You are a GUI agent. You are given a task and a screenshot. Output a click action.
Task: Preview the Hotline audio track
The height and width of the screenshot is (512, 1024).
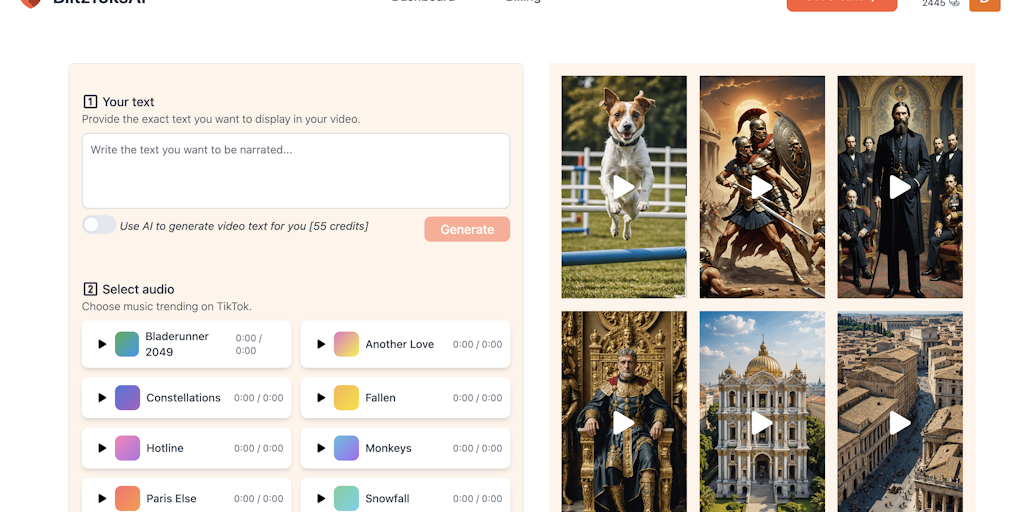click(x=102, y=448)
